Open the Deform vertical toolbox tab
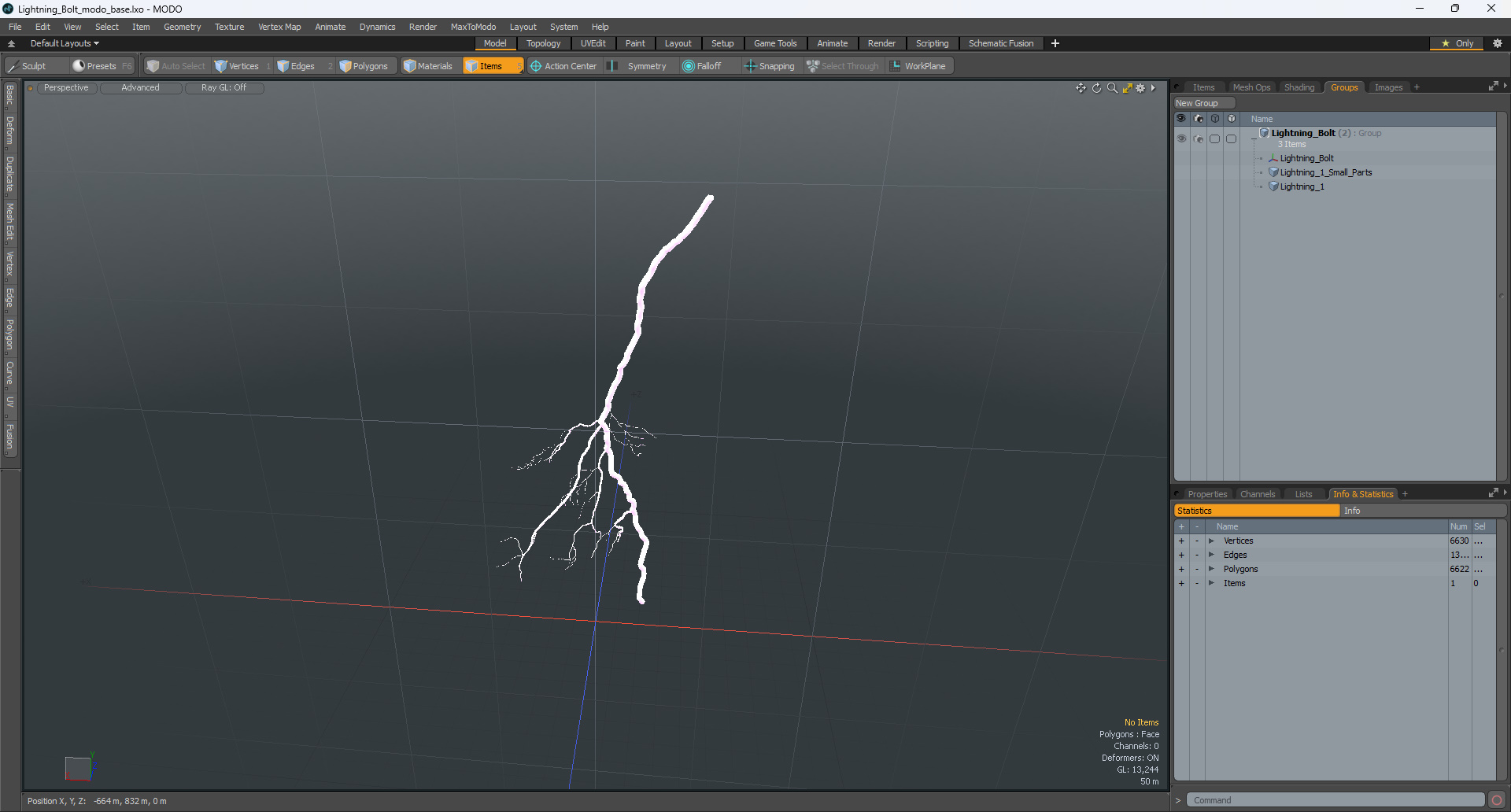Viewport: 1511px width, 812px height. (x=9, y=131)
